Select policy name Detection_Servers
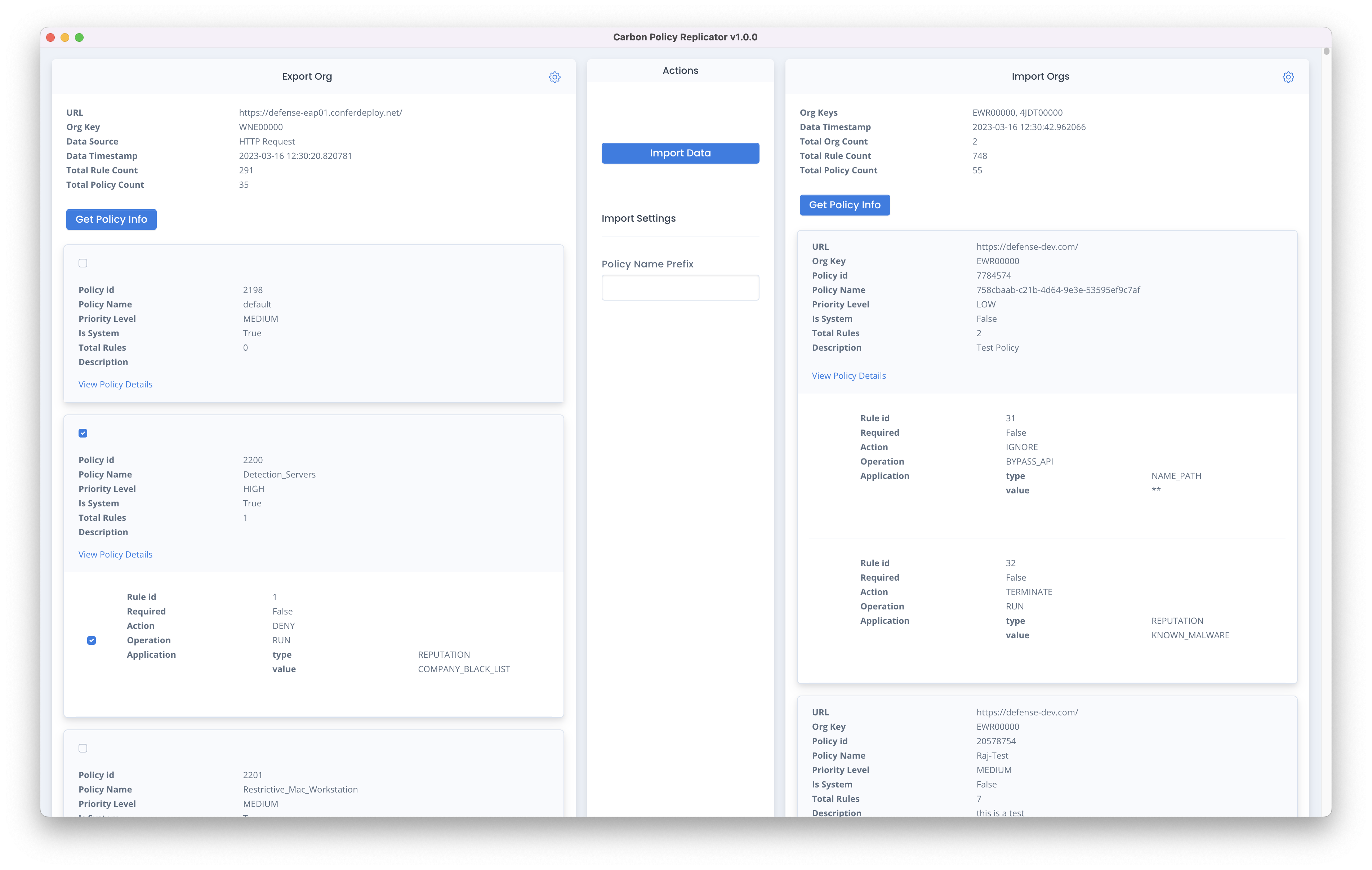 pyautogui.click(x=279, y=474)
